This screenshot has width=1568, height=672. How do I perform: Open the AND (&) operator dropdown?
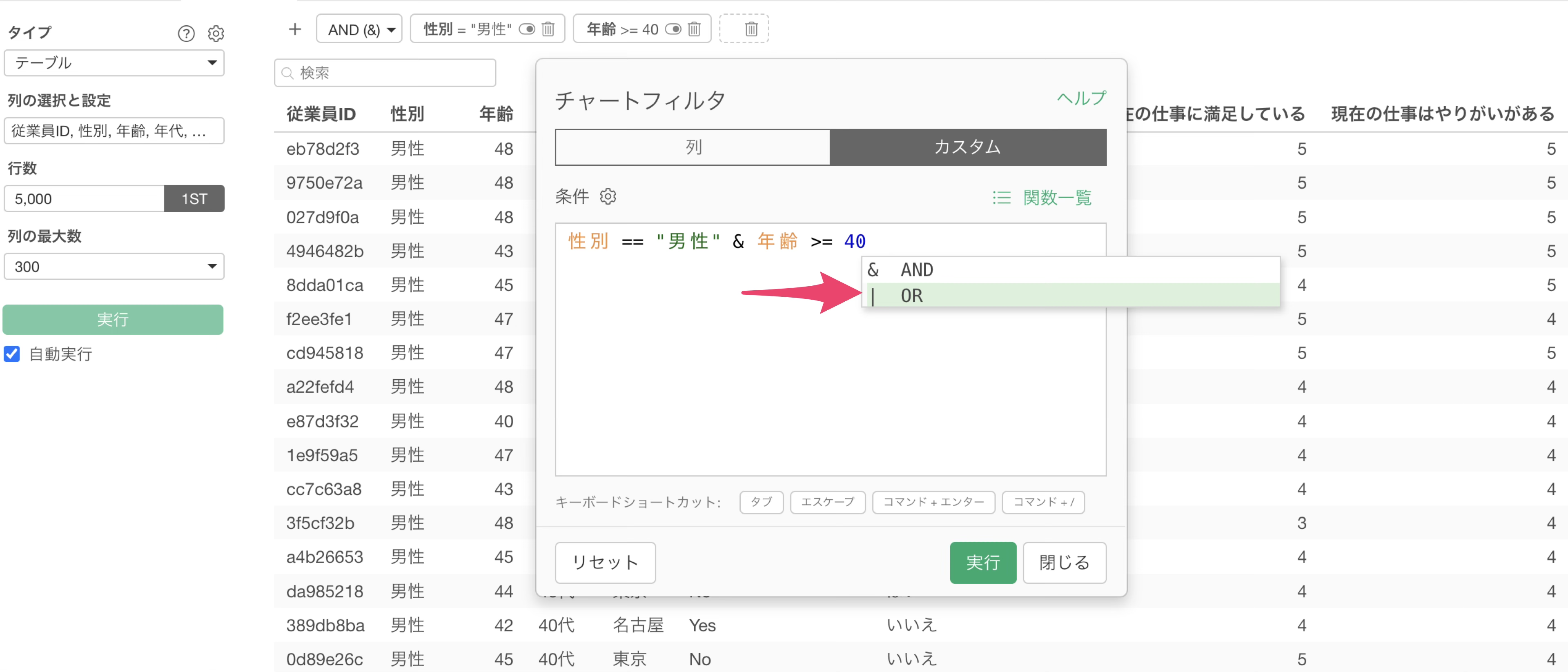360,29
